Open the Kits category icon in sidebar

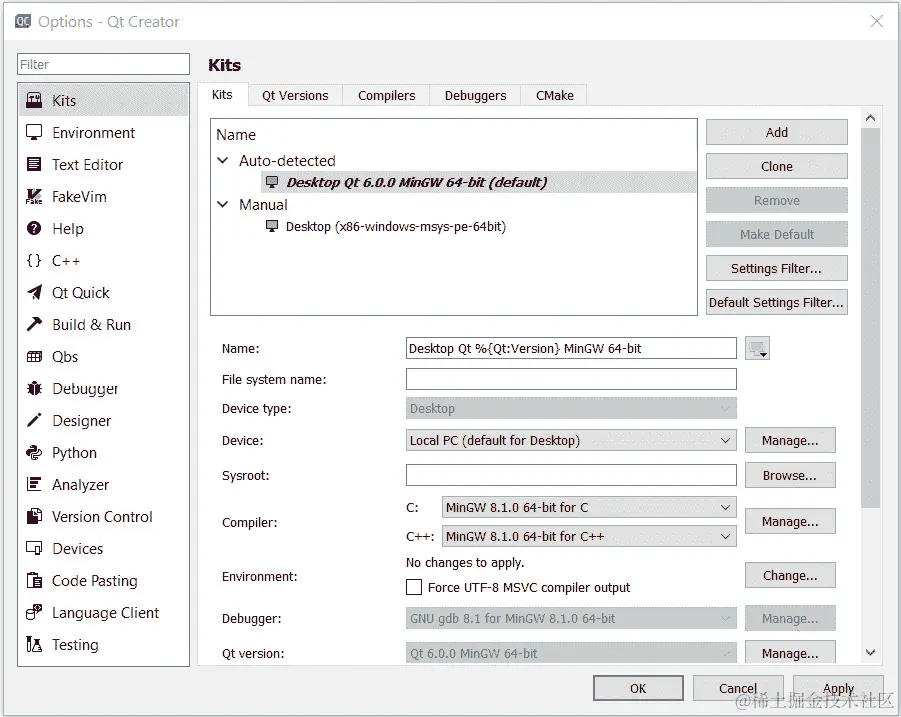click(x=34, y=101)
